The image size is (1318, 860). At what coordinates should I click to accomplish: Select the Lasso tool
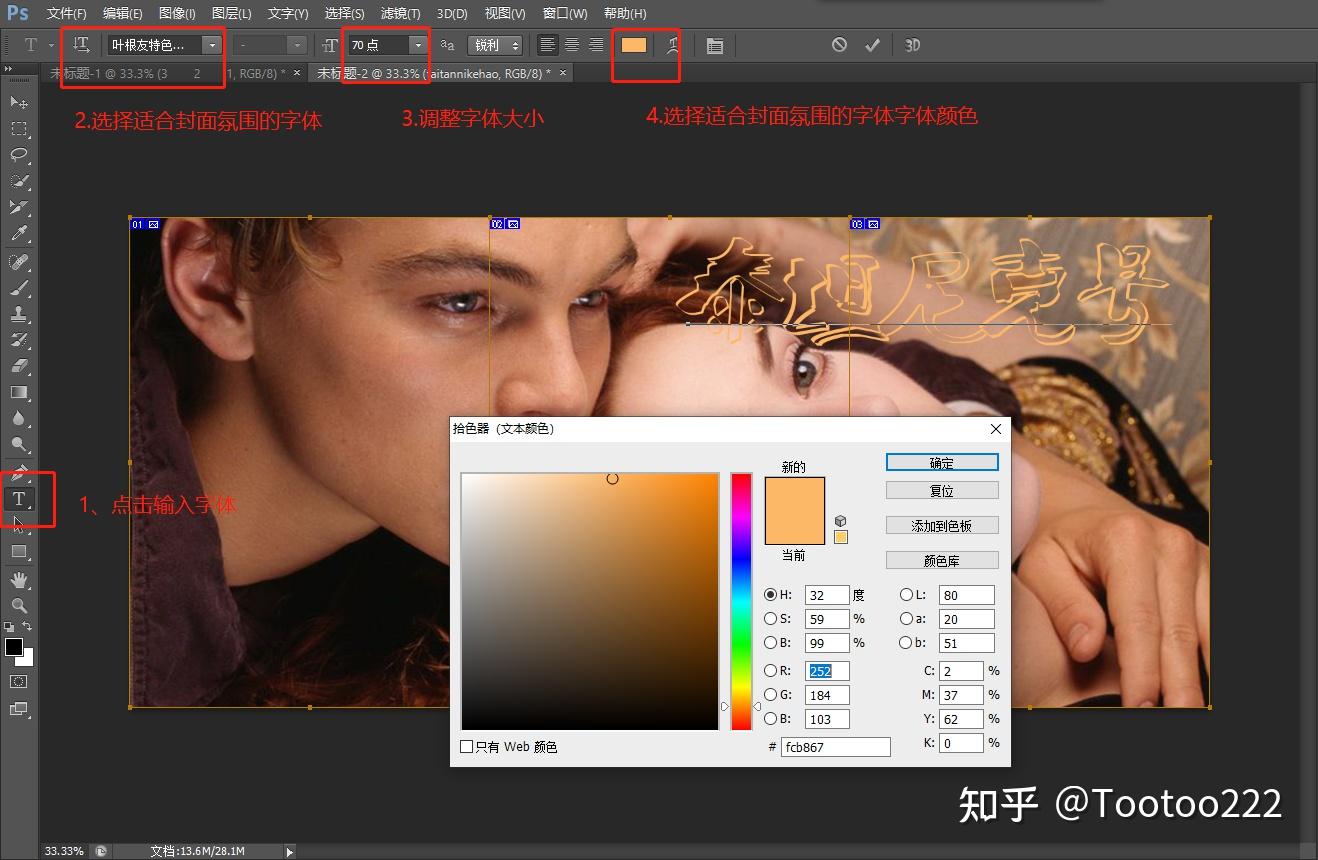(18, 155)
